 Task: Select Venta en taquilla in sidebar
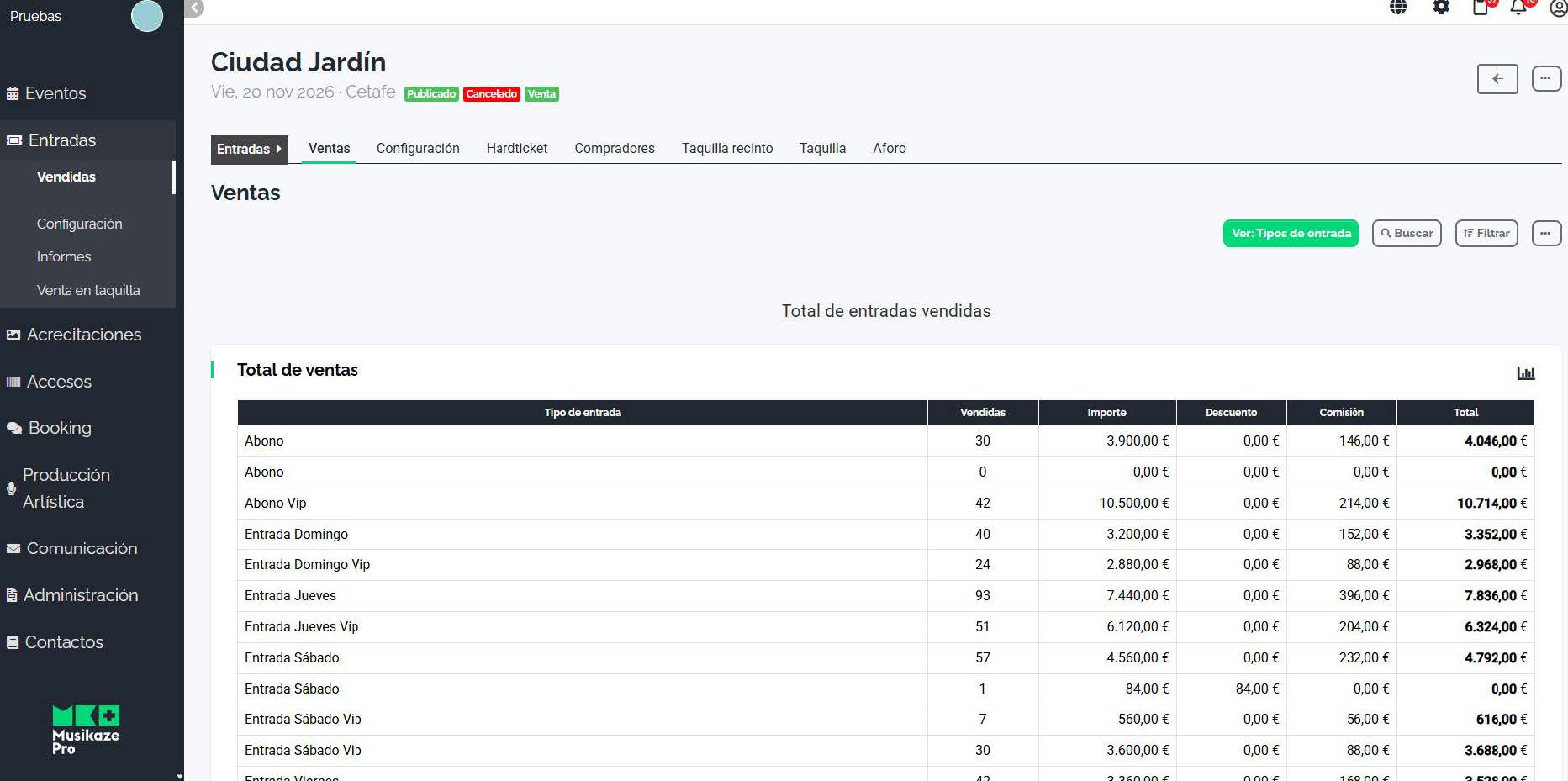point(88,290)
